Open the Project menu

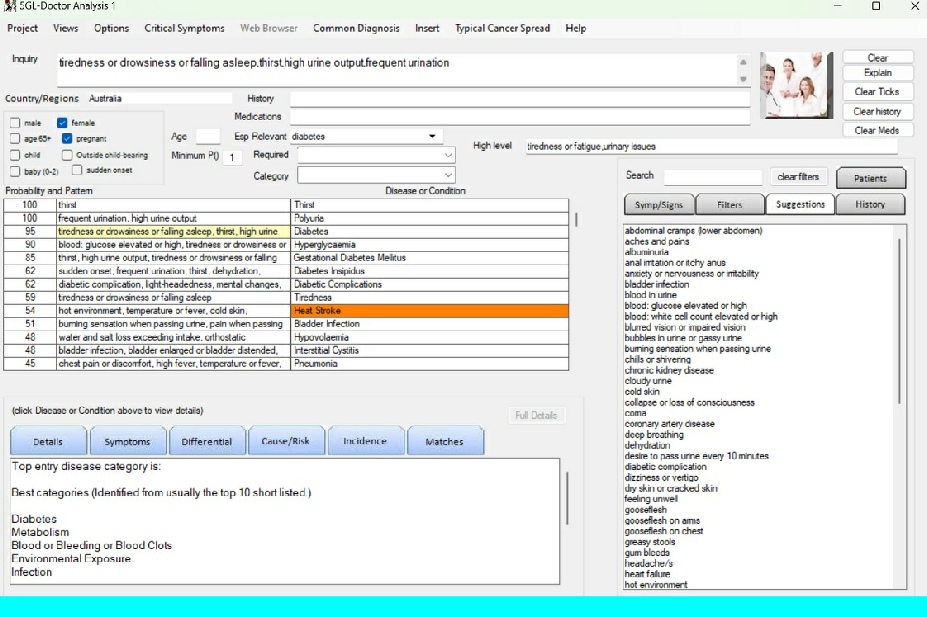22,28
